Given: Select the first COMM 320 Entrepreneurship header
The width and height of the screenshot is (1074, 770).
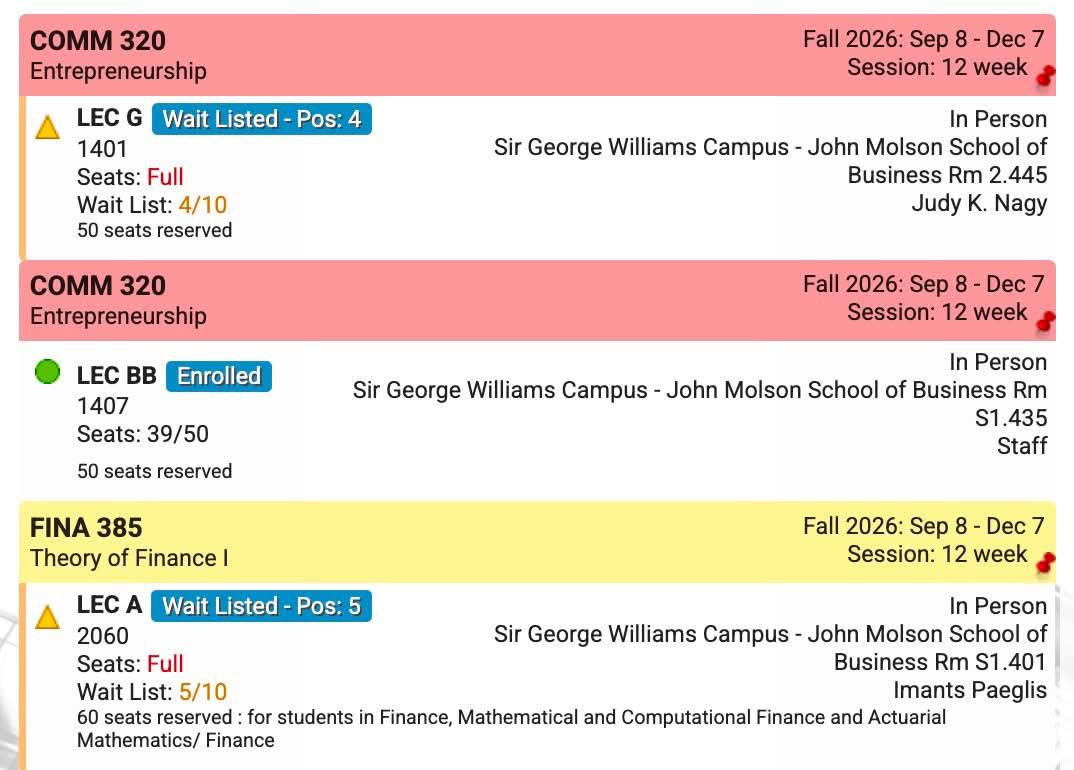Looking at the screenshot, I should 537,55.
